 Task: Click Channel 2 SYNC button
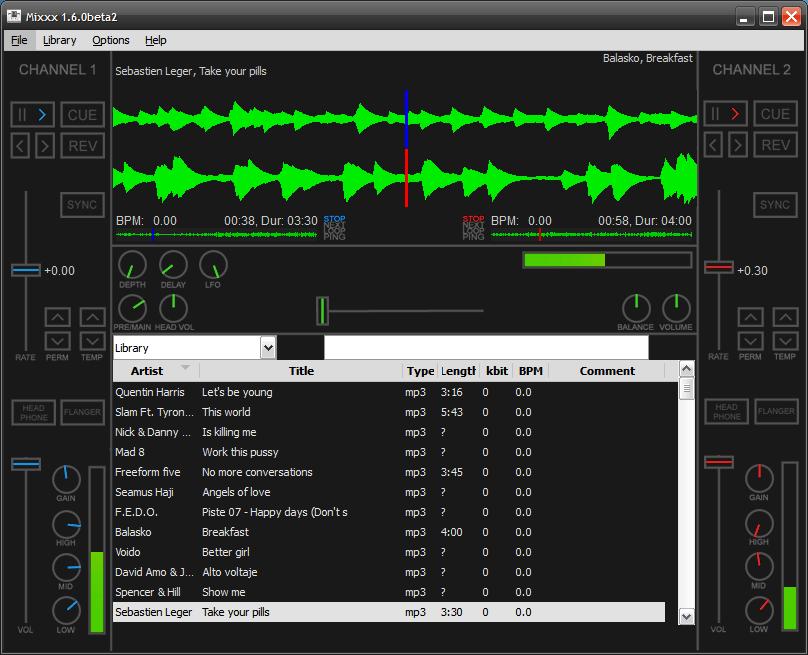click(776, 205)
